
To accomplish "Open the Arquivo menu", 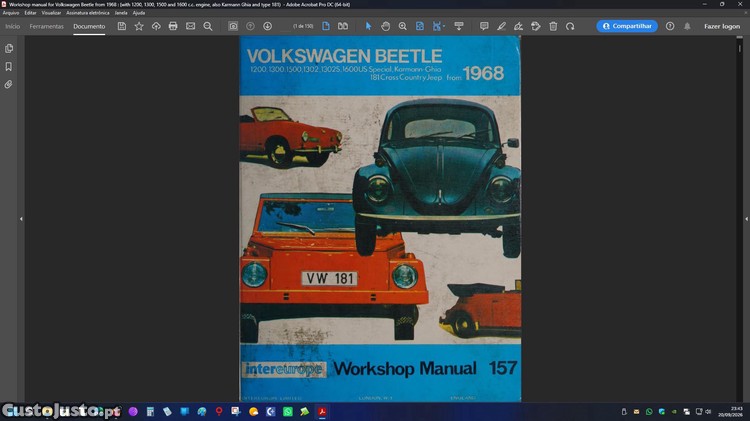I will tap(11, 13).
